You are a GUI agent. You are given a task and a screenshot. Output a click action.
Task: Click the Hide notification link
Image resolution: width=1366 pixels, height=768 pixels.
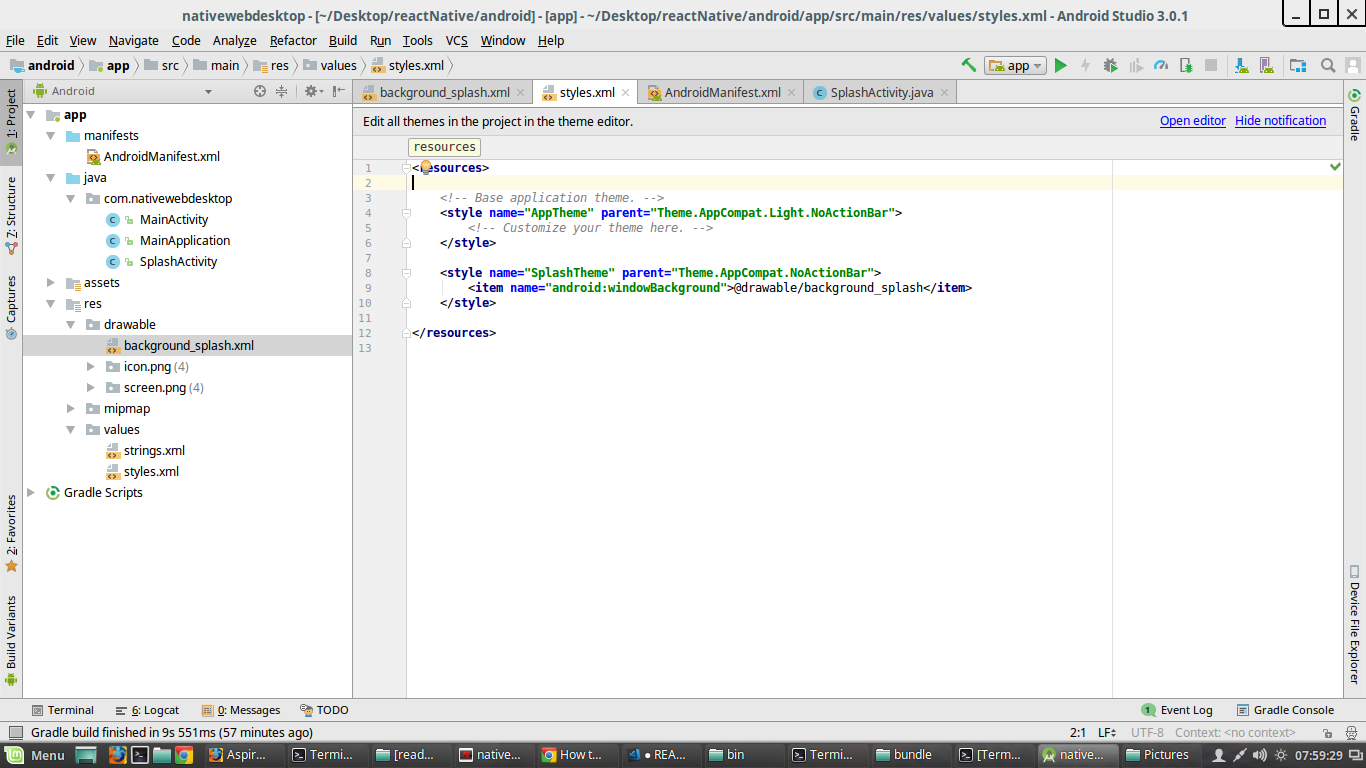[1280, 121]
